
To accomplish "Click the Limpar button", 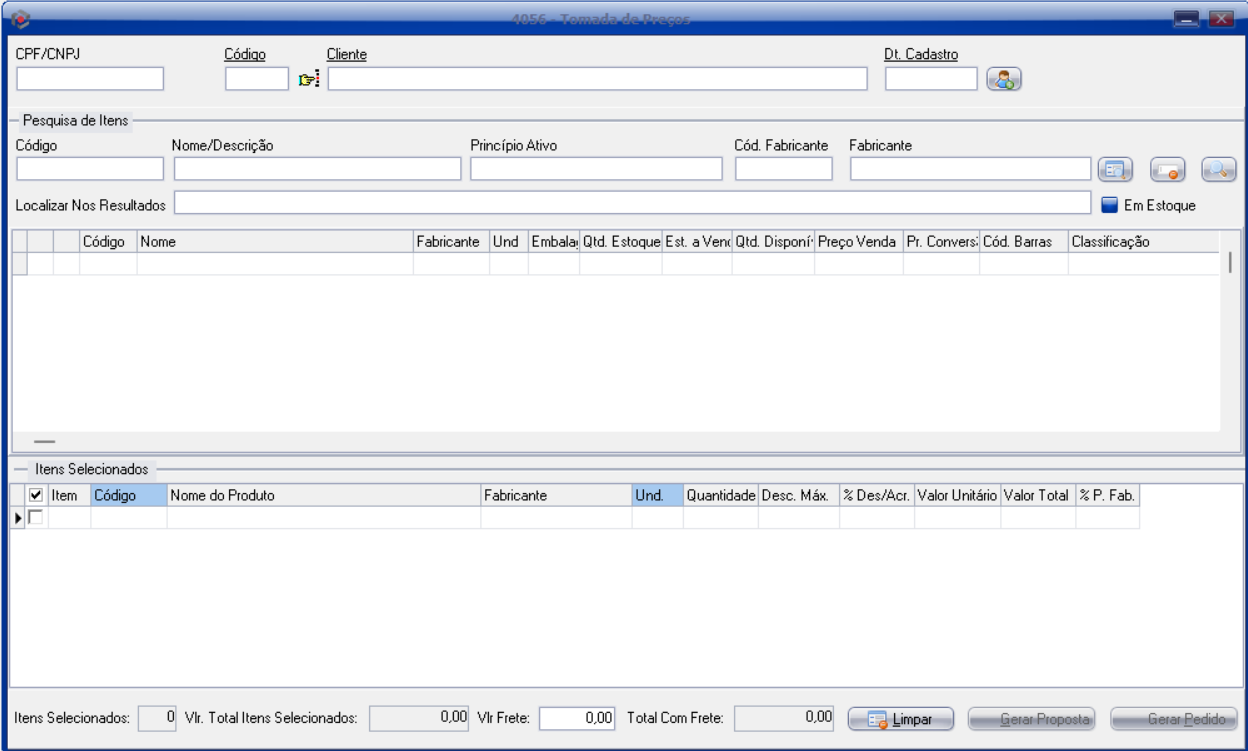I will [x=901, y=719].
